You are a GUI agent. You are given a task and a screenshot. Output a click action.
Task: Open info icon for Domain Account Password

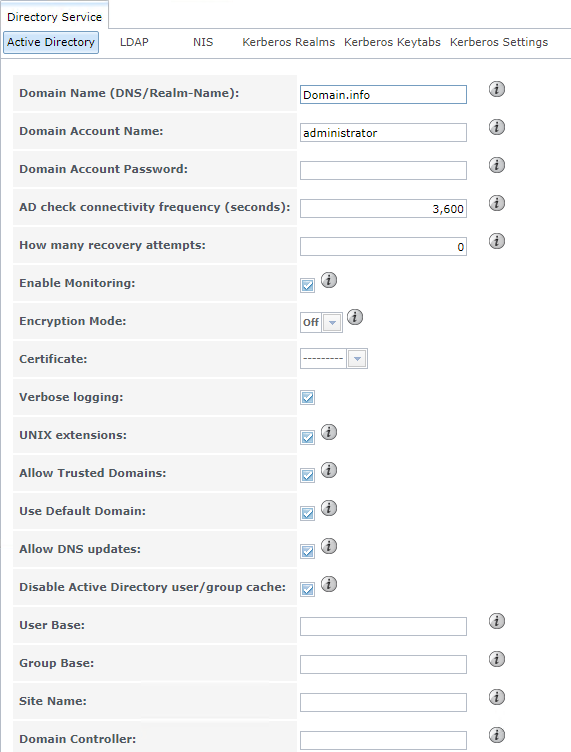(x=497, y=165)
